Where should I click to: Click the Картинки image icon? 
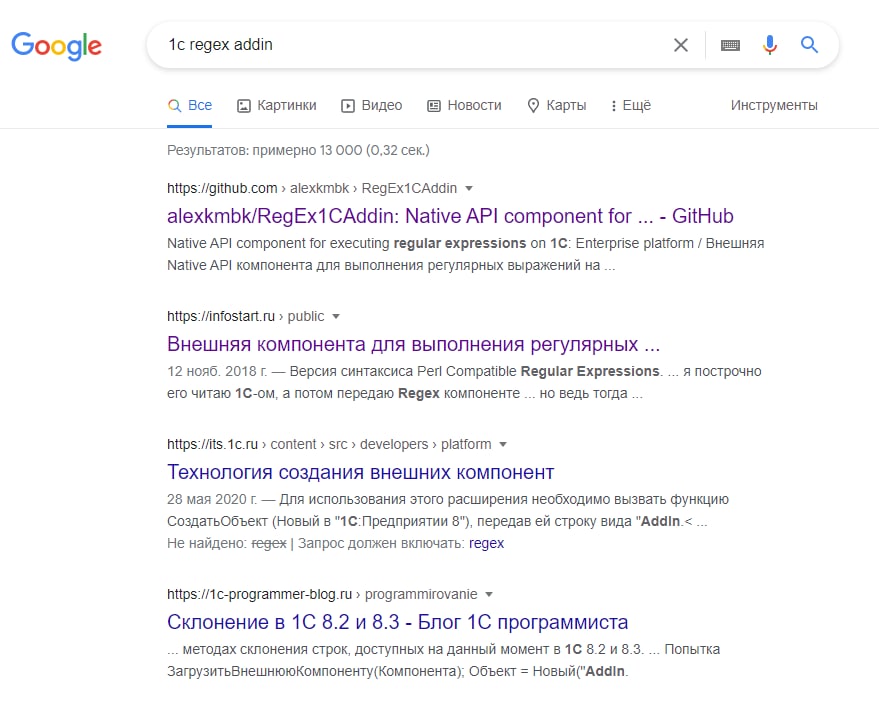243,106
